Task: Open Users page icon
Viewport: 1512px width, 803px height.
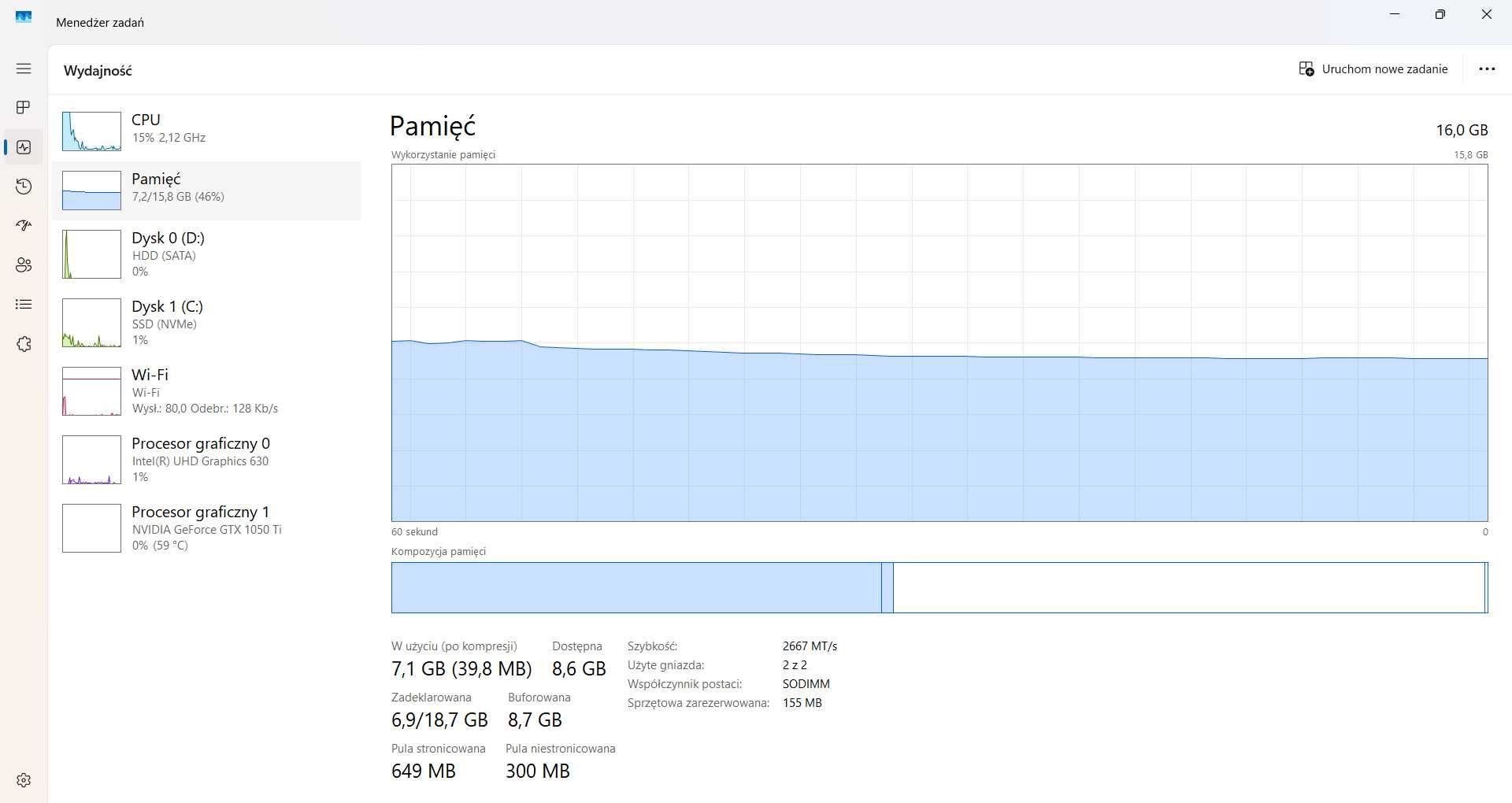Action: pyautogui.click(x=24, y=265)
